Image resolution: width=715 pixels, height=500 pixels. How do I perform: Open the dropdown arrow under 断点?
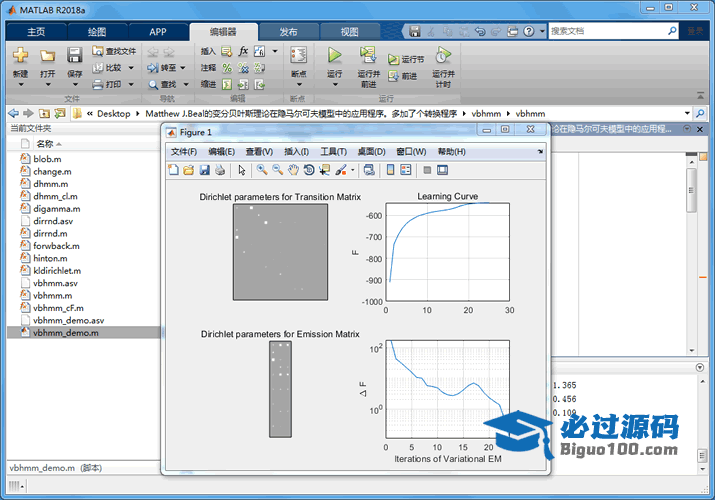pos(299,85)
